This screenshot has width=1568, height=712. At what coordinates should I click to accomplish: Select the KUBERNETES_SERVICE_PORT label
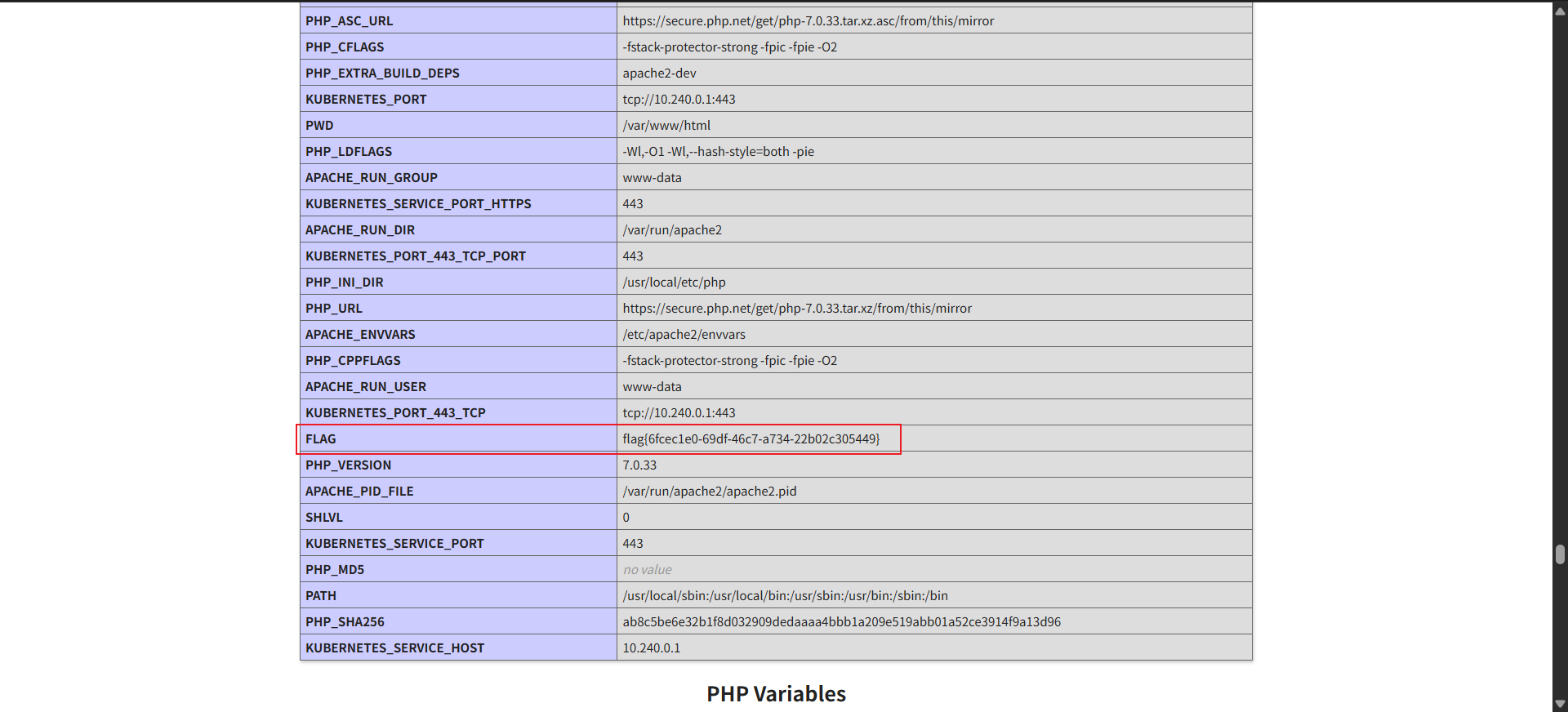(394, 544)
